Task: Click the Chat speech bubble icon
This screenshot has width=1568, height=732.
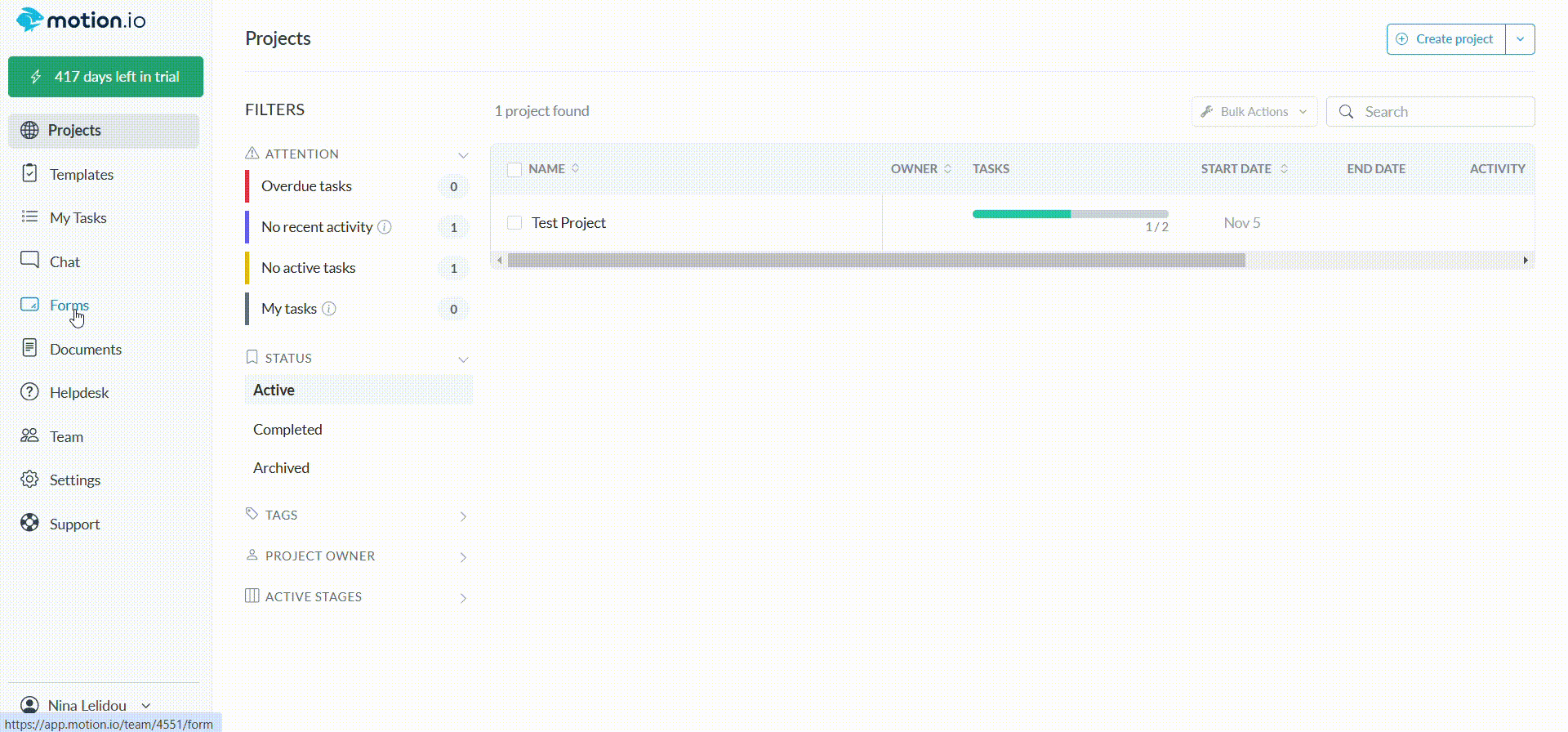Action: pos(29,261)
